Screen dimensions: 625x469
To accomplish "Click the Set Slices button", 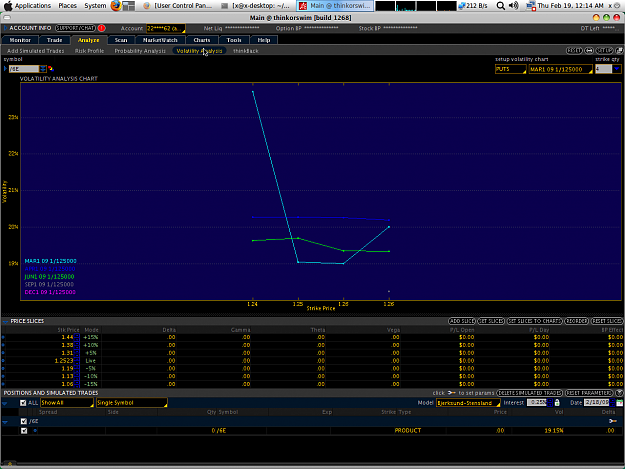I will pyautogui.click(x=491, y=321).
